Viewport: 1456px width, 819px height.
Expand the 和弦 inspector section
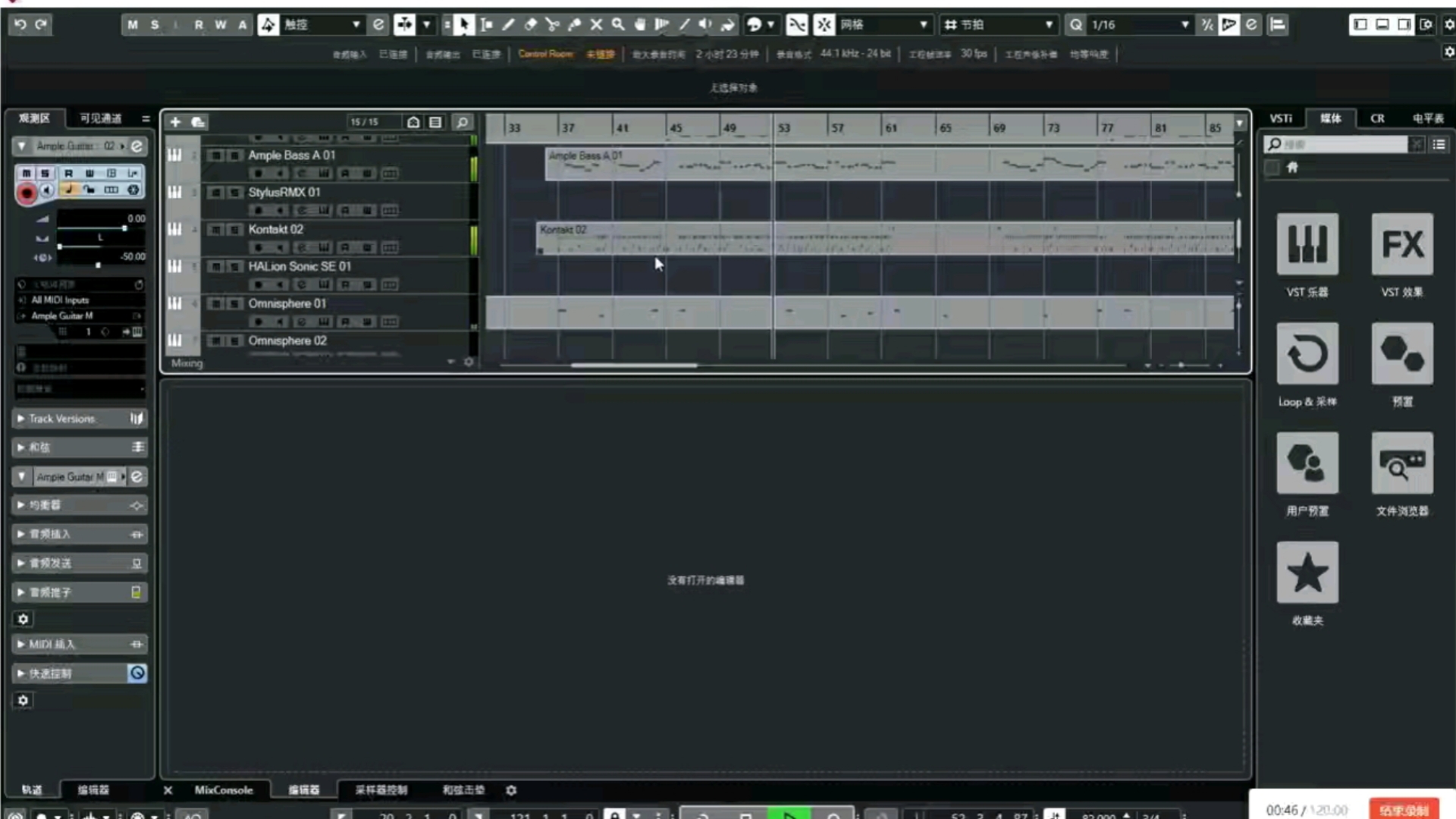click(80, 447)
